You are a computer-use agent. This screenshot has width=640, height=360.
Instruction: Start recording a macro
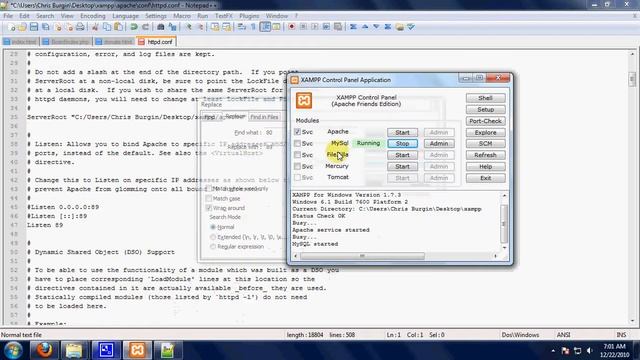point(291,27)
